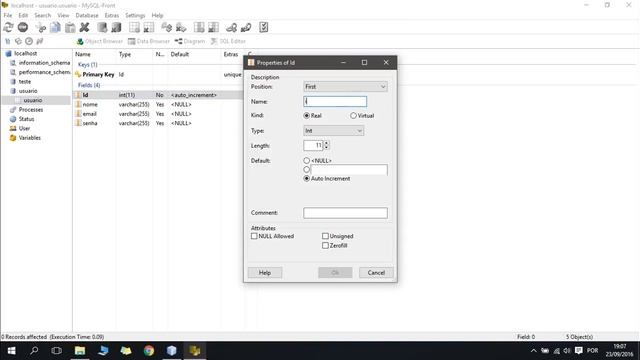The width and height of the screenshot is (640, 360).
Task: Click the volume icon in system tray
Action: [x=567, y=351]
